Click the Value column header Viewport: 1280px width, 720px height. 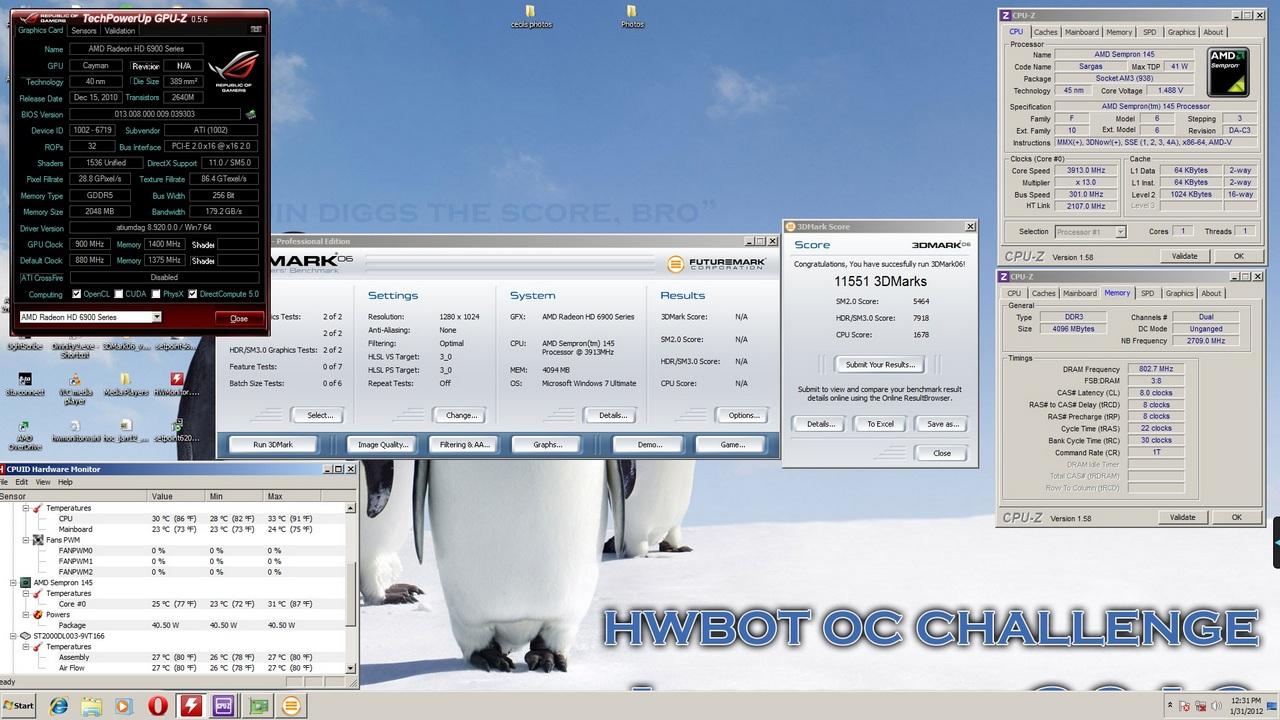click(x=177, y=496)
